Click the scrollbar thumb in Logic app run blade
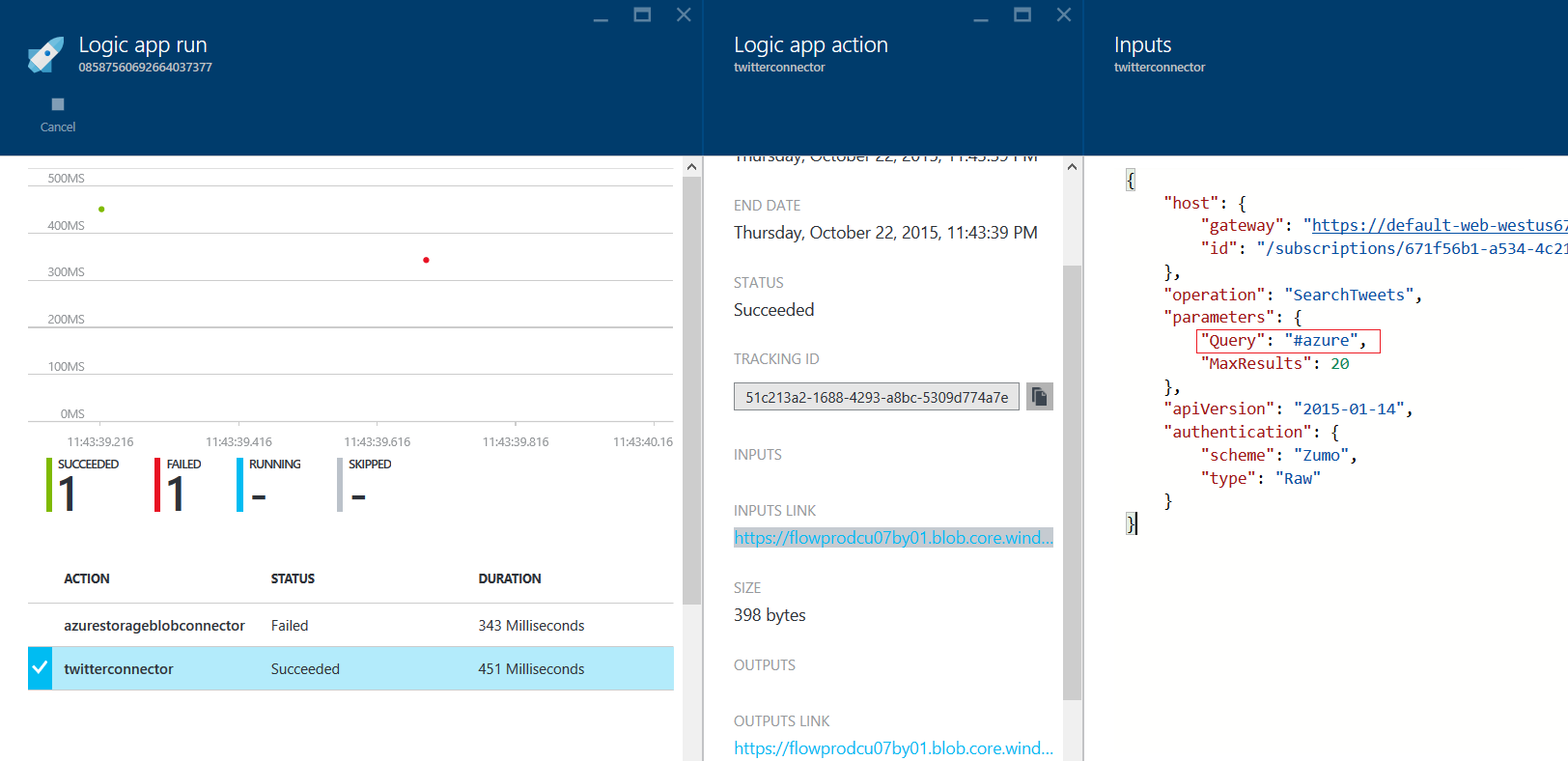Image resolution: width=1568 pixels, height=761 pixels. (x=691, y=390)
